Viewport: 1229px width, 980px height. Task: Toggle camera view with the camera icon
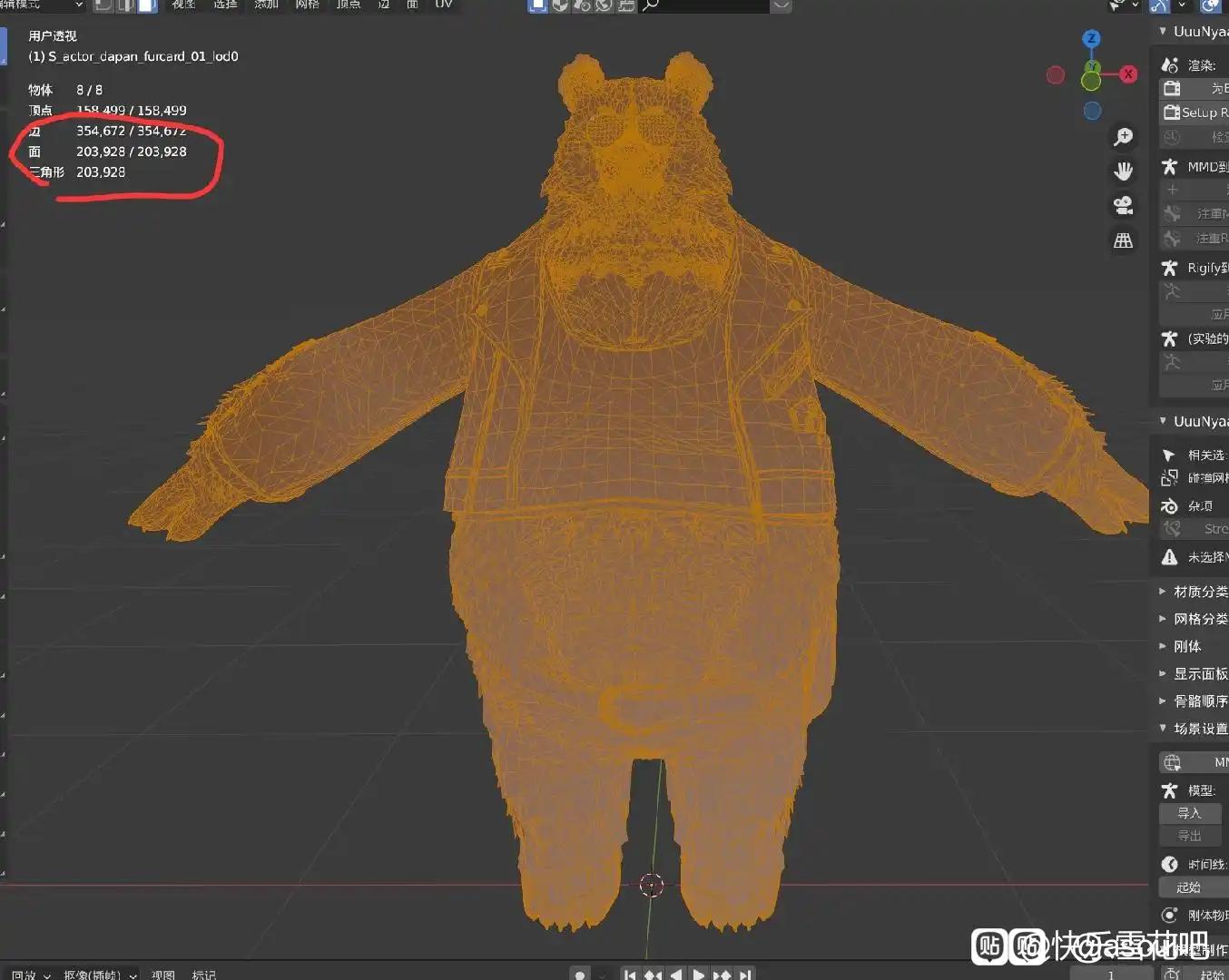tap(1124, 206)
